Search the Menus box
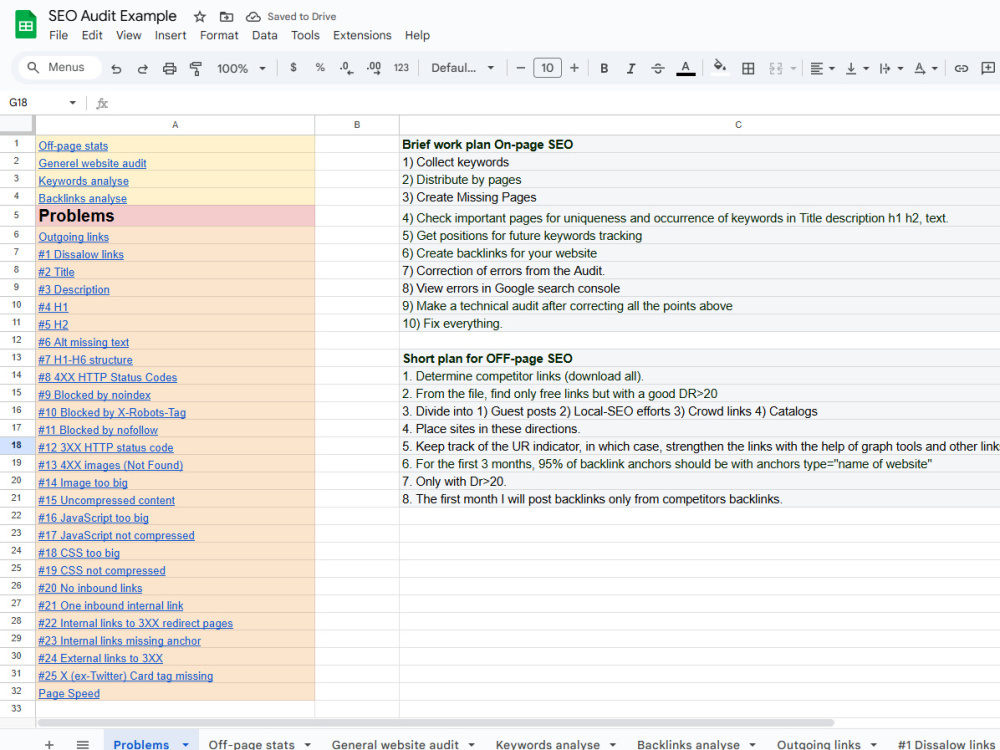This screenshot has height=750, width=1000. coord(59,67)
